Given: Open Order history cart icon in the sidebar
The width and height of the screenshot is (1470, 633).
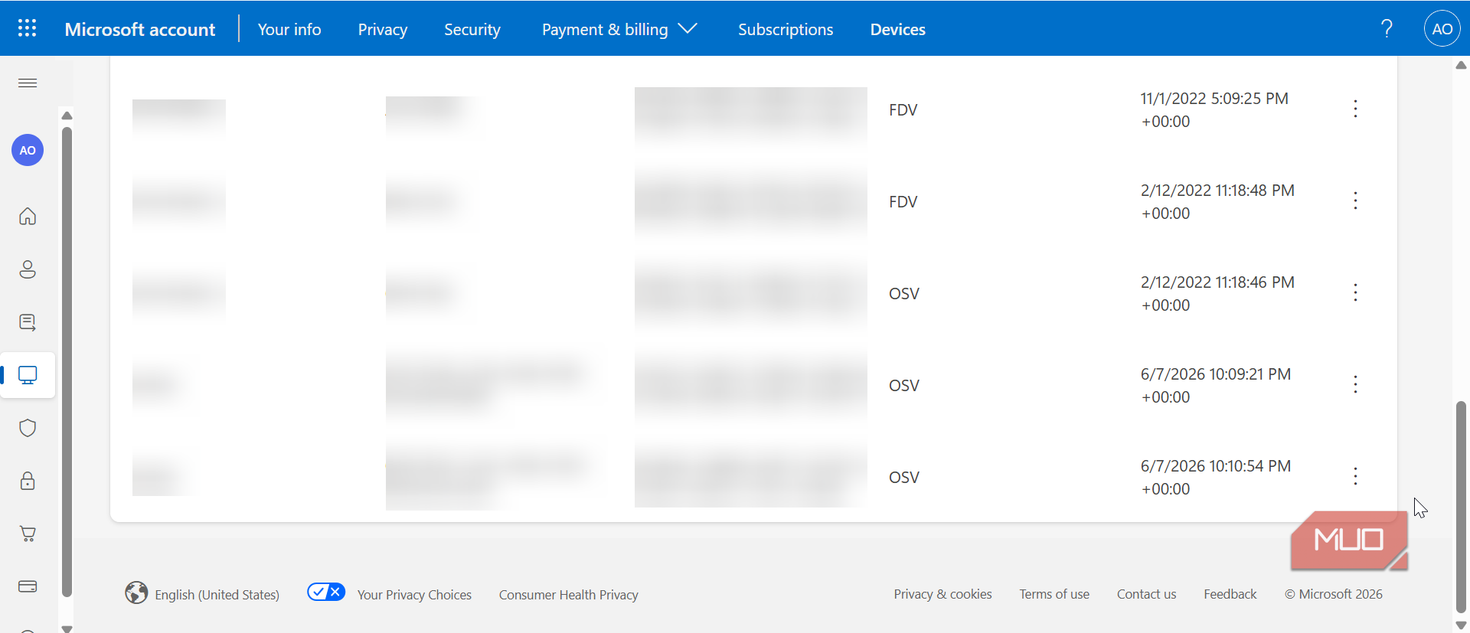Looking at the screenshot, I should click(x=28, y=534).
